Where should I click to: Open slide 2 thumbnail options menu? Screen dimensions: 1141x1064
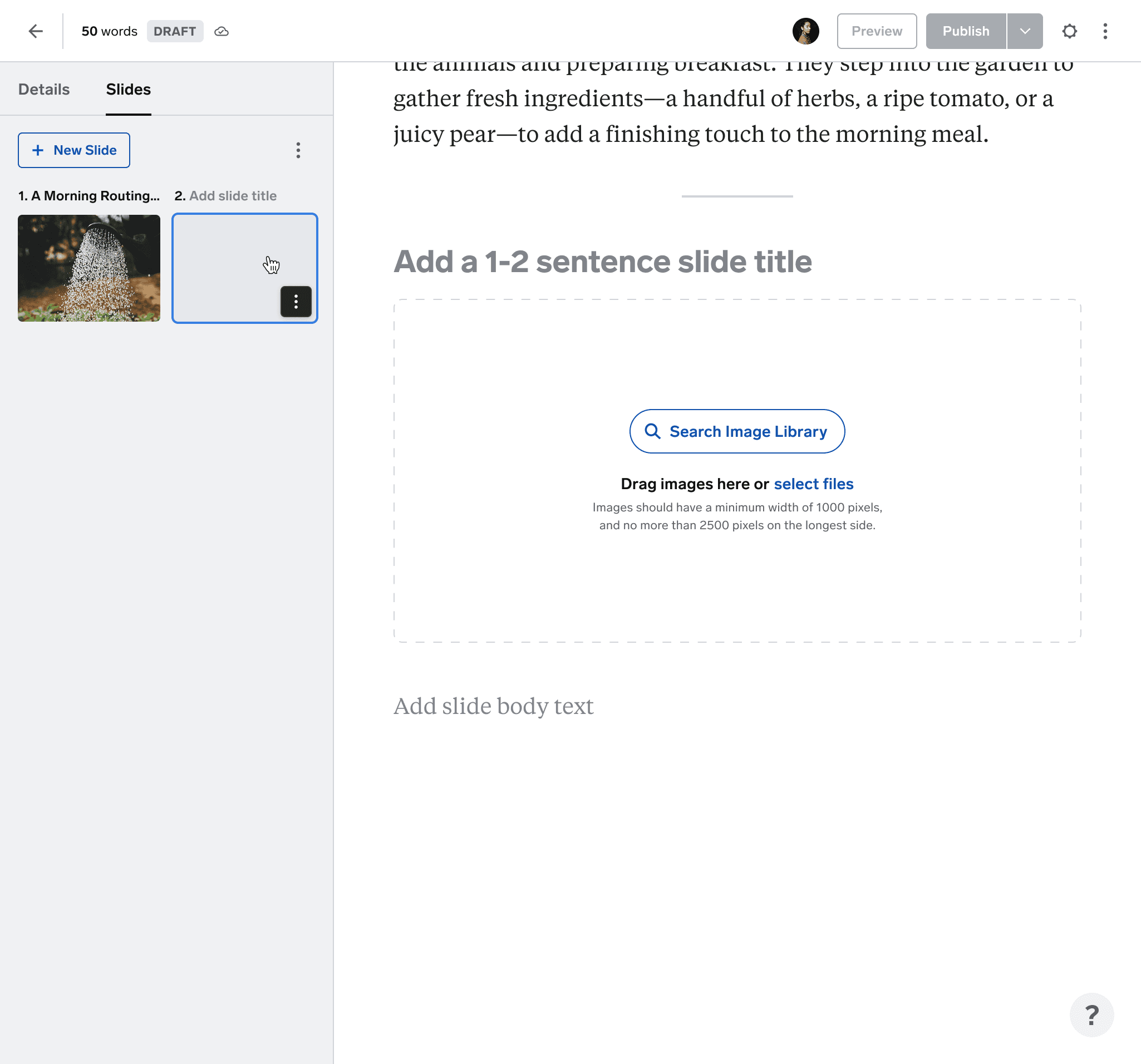point(296,301)
